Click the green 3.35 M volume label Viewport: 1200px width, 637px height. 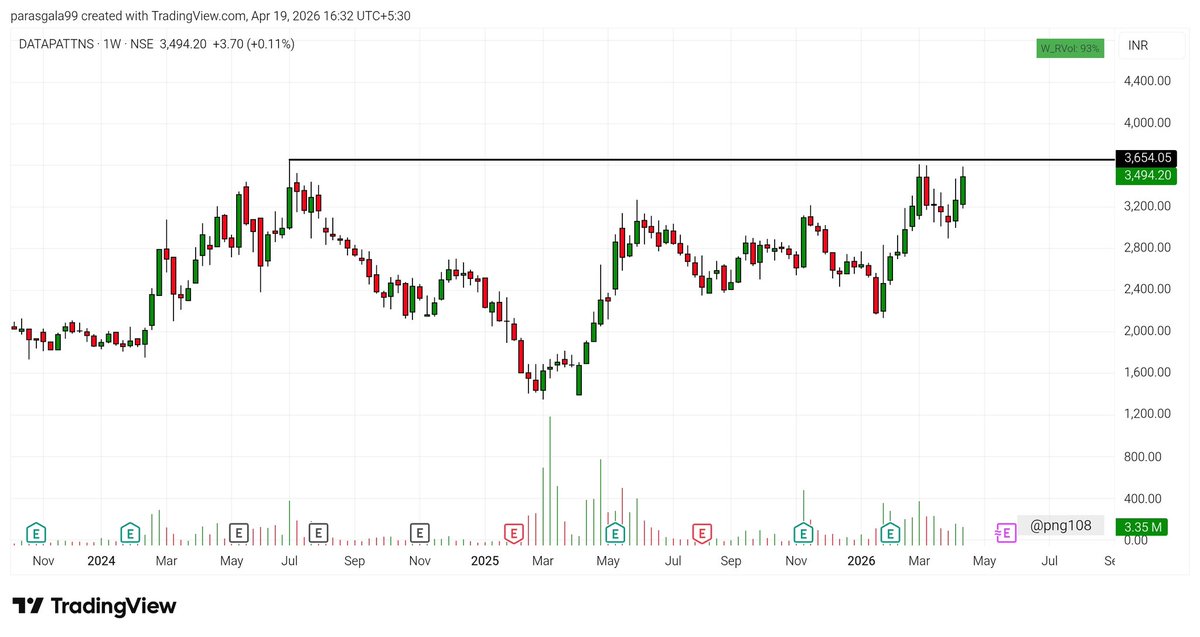(x=1142, y=527)
